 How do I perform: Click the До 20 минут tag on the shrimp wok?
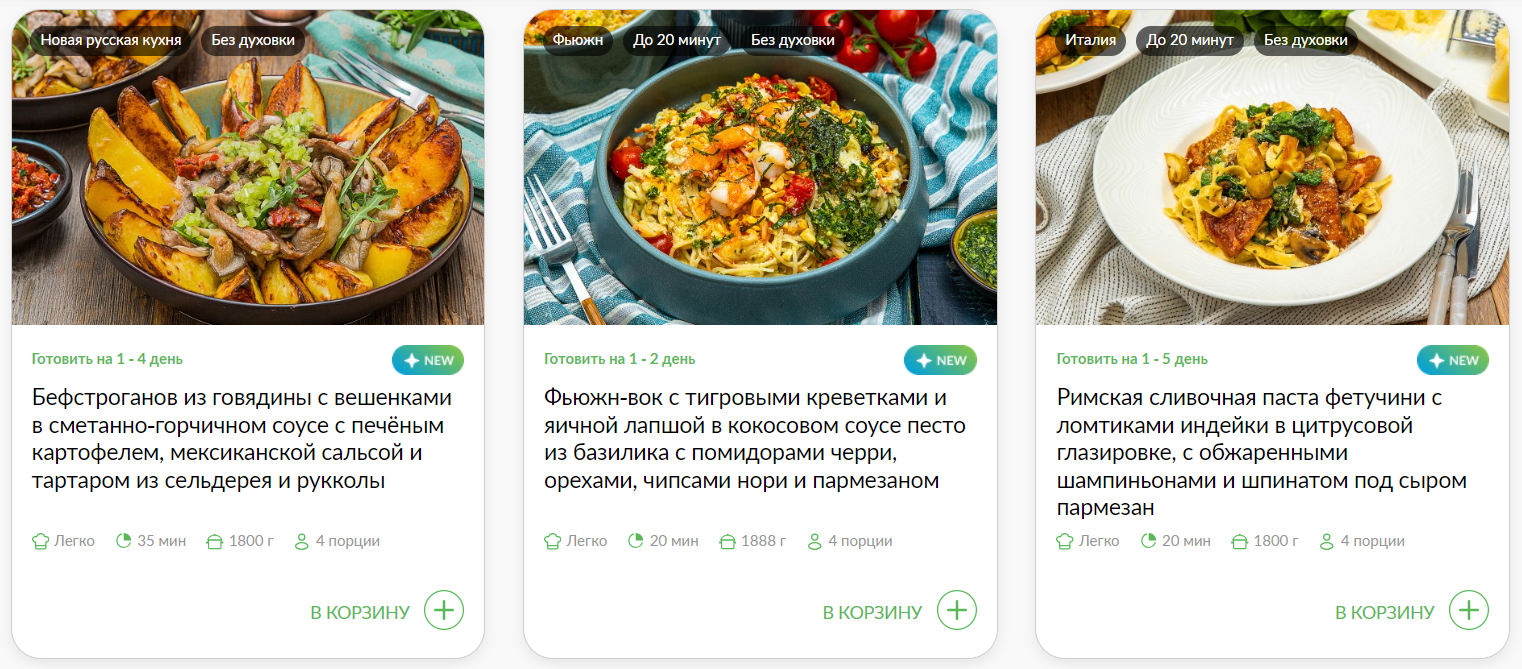tap(677, 40)
